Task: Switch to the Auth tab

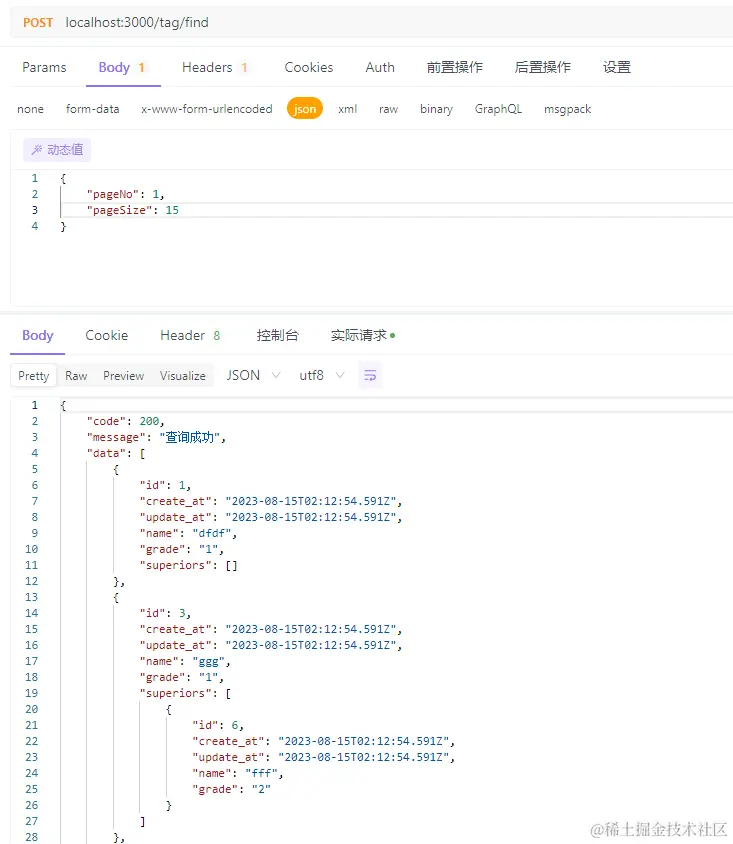Action: click(380, 67)
